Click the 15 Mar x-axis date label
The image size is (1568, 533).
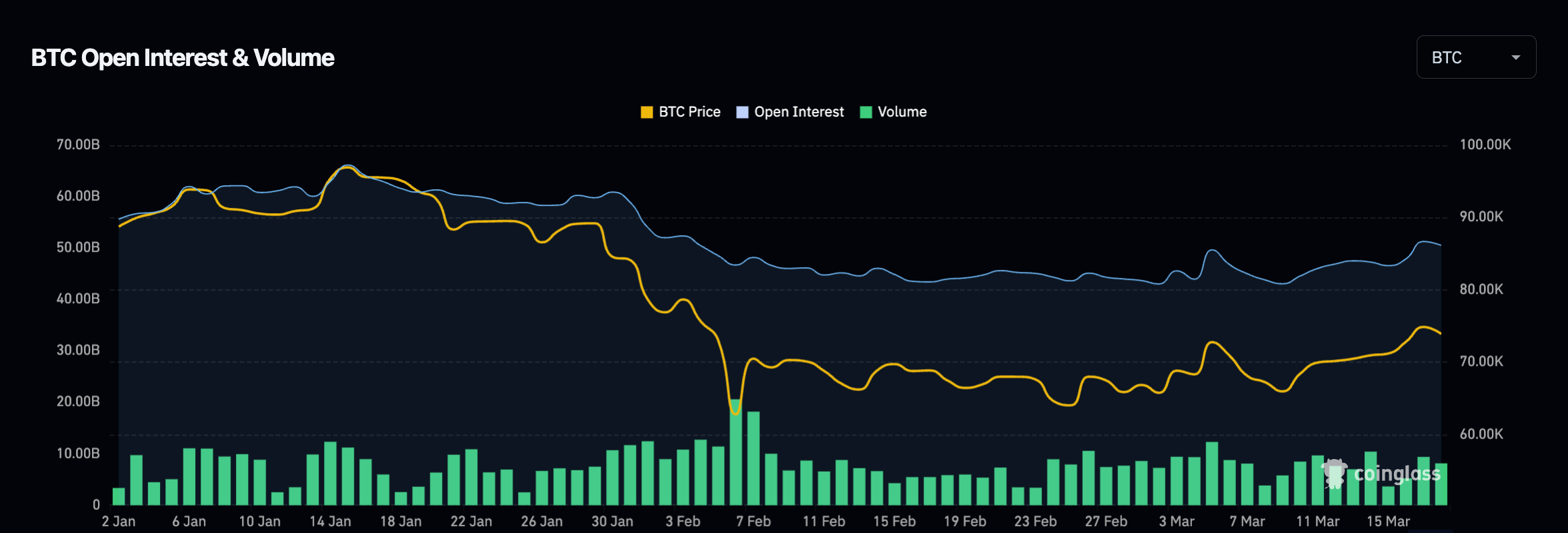click(1388, 521)
